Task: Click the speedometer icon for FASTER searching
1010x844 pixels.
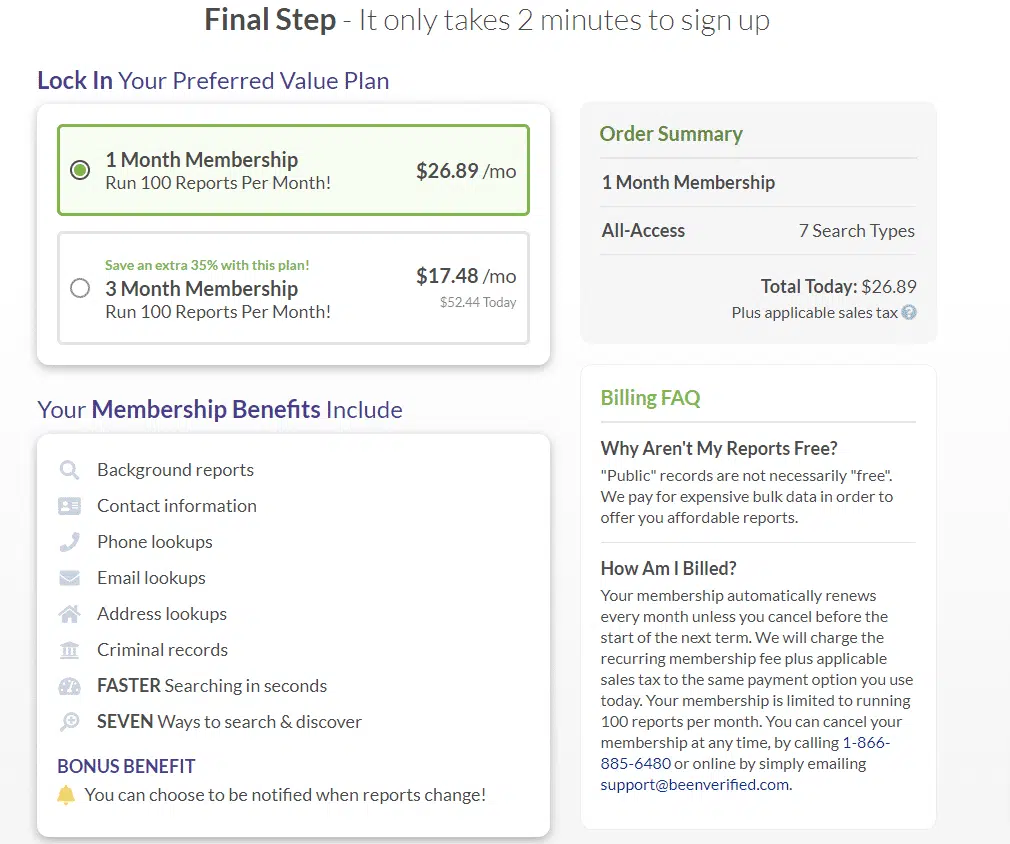Action: (69, 686)
